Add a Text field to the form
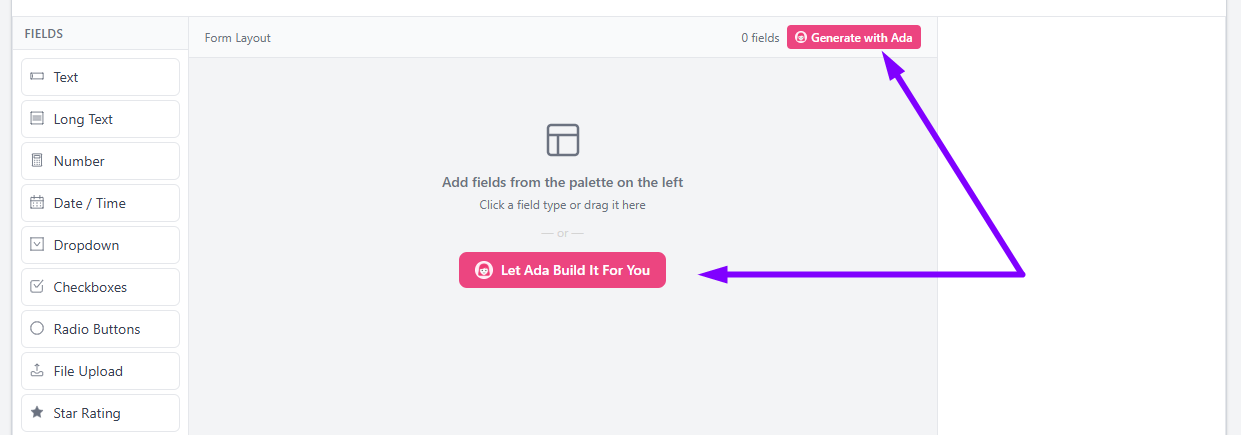Image resolution: width=1241 pixels, height=435 pixels. [100, 77]
